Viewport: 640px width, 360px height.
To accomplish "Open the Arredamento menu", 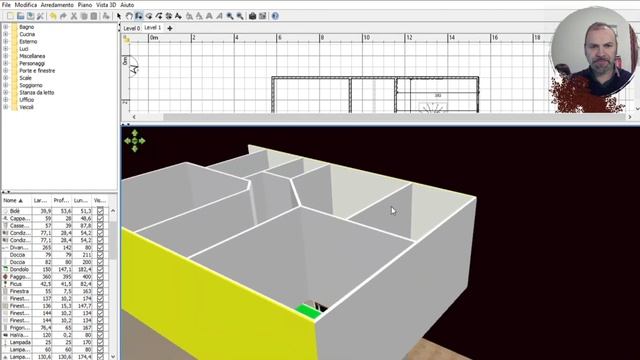I will click(57, 5).
